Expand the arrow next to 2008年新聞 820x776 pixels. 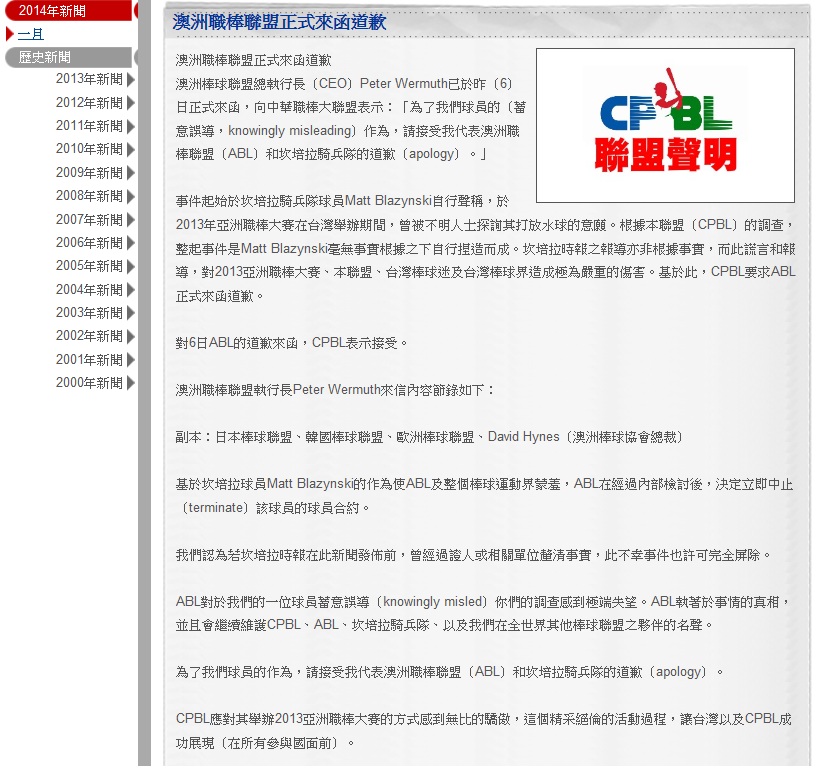(131, 196)
